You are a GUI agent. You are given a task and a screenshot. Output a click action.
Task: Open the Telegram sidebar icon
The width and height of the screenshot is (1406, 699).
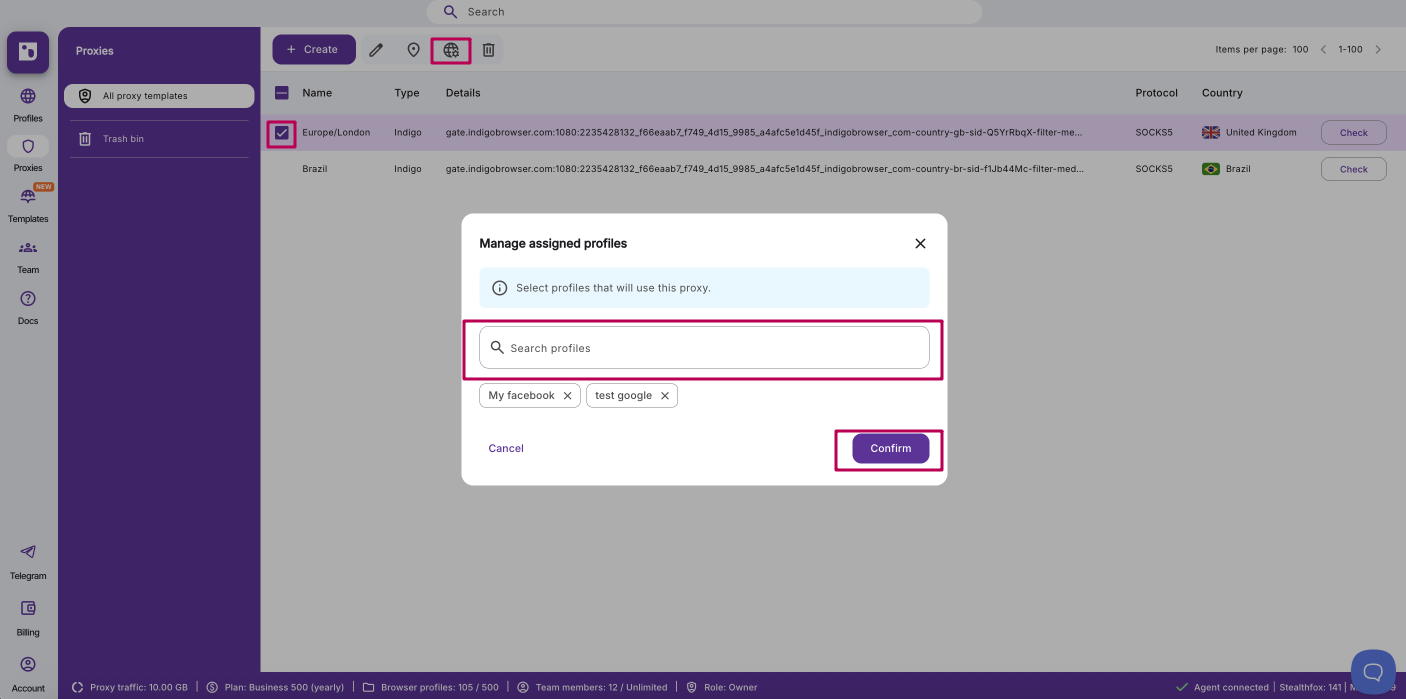(x=28, y=557)
